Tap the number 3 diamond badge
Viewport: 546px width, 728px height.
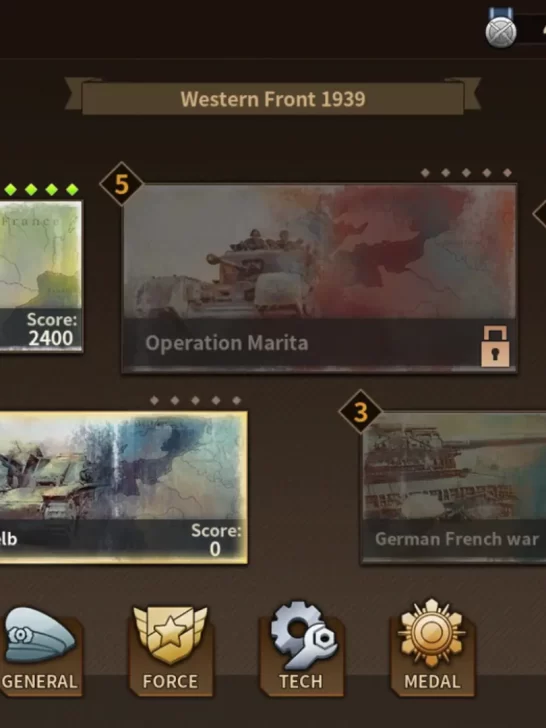coord(360,412)
